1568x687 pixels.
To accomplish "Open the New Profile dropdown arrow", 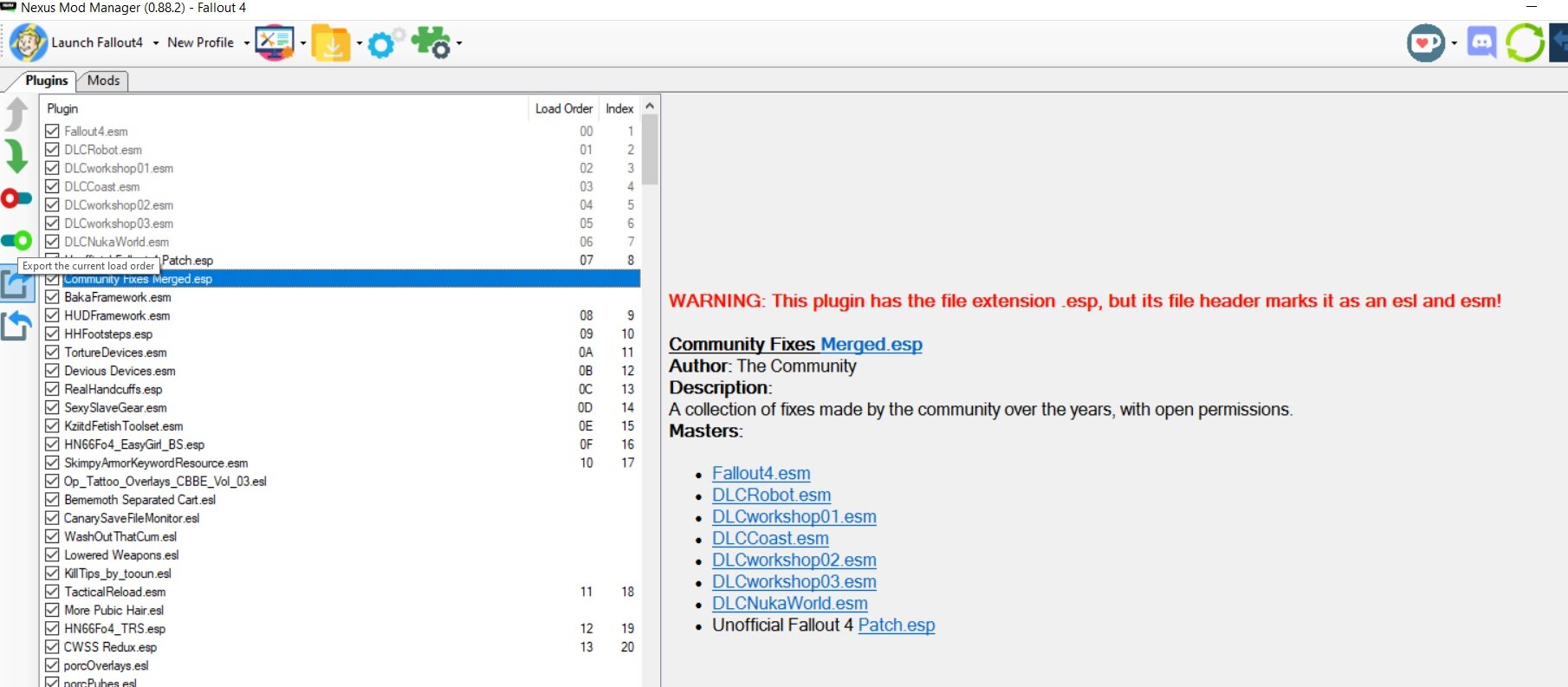I will point(247,42).
